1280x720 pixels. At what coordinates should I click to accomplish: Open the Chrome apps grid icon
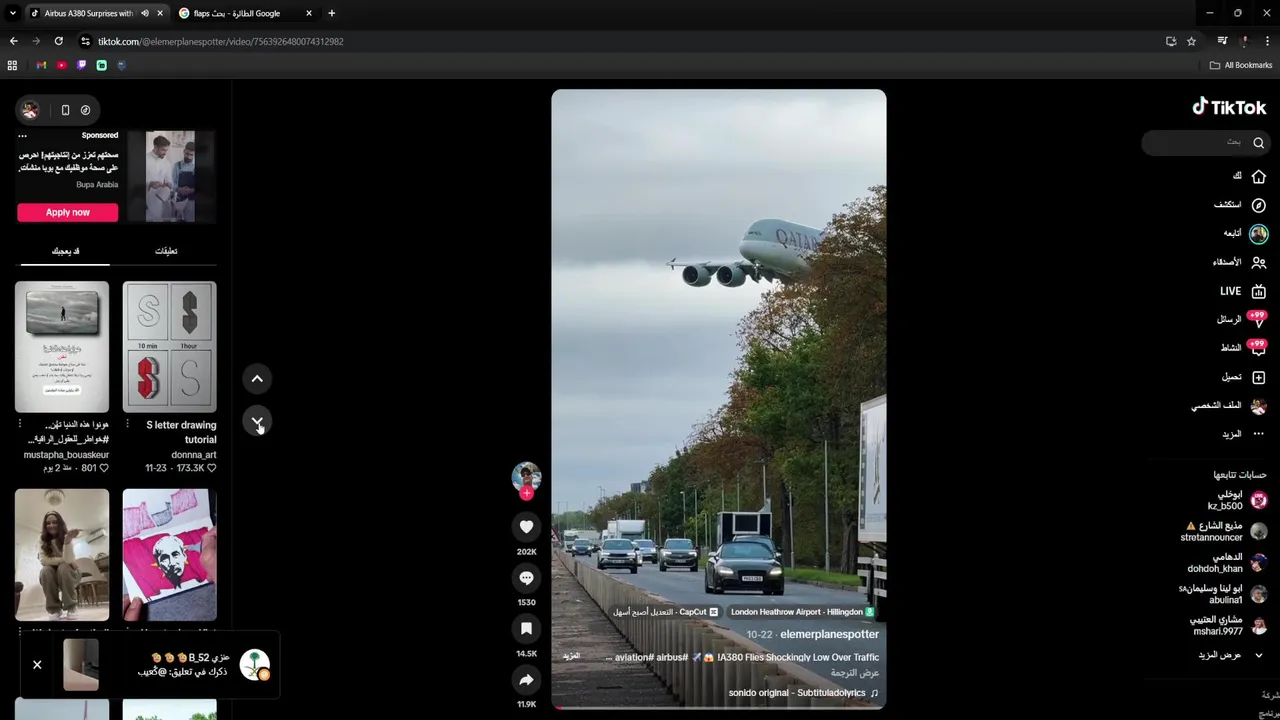[12, 65]
